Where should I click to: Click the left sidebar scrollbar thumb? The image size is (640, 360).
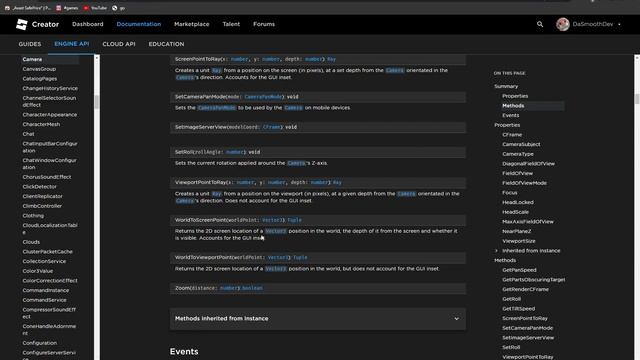97,102
